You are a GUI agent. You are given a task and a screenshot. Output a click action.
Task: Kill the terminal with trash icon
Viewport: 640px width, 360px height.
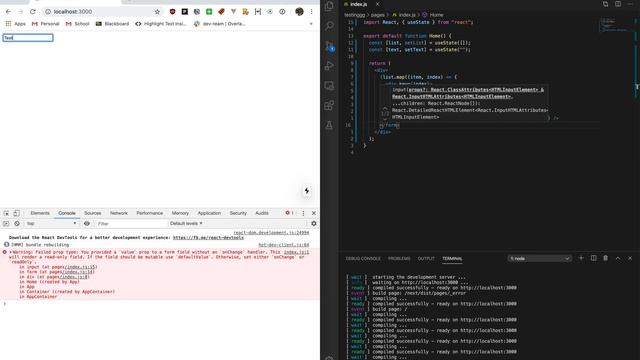(x=606, y=258)
